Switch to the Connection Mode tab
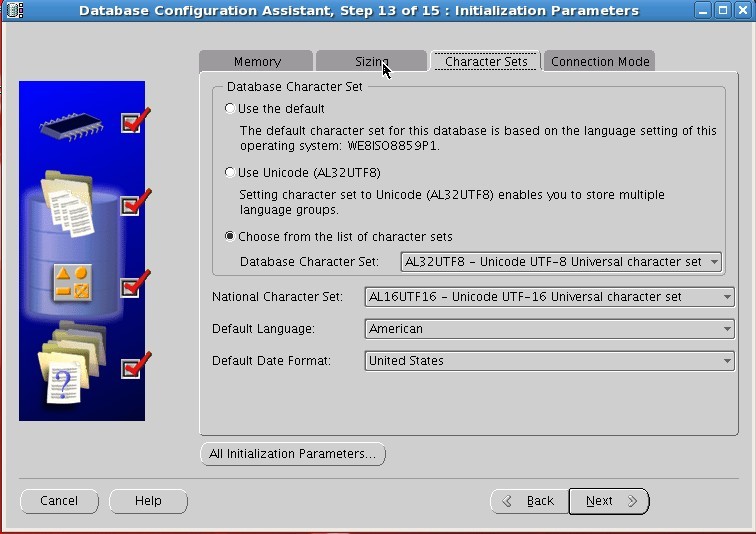This screenshot has height=534, width=756. pos(600,61)
